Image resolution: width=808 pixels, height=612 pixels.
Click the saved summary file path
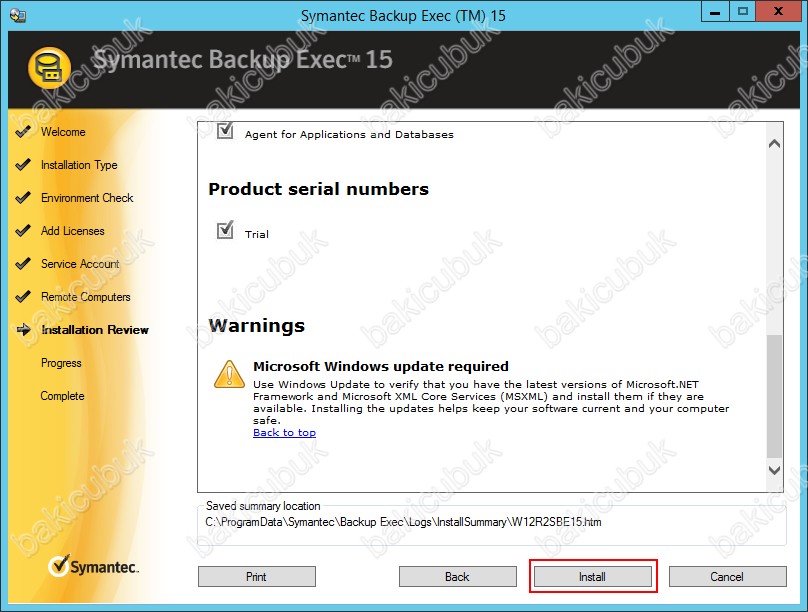tap(403, 522)
